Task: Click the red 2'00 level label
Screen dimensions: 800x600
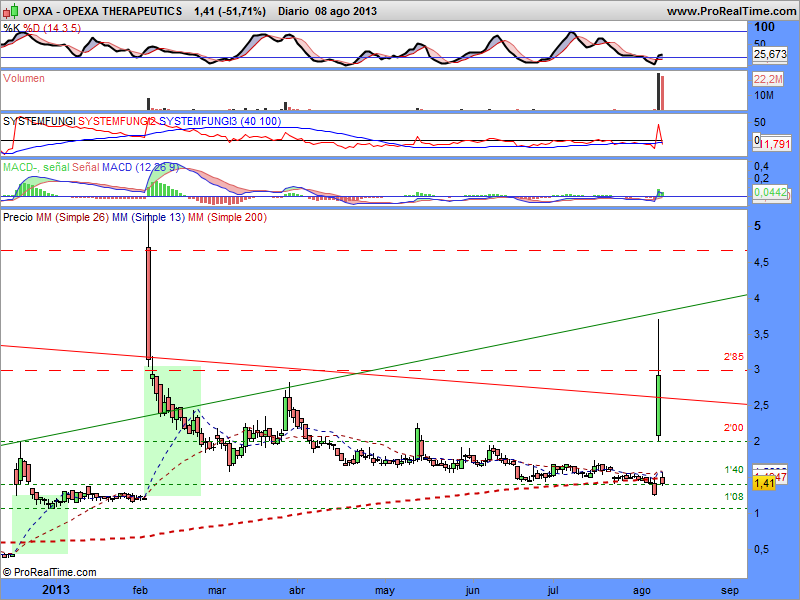Action: [734, 428]
